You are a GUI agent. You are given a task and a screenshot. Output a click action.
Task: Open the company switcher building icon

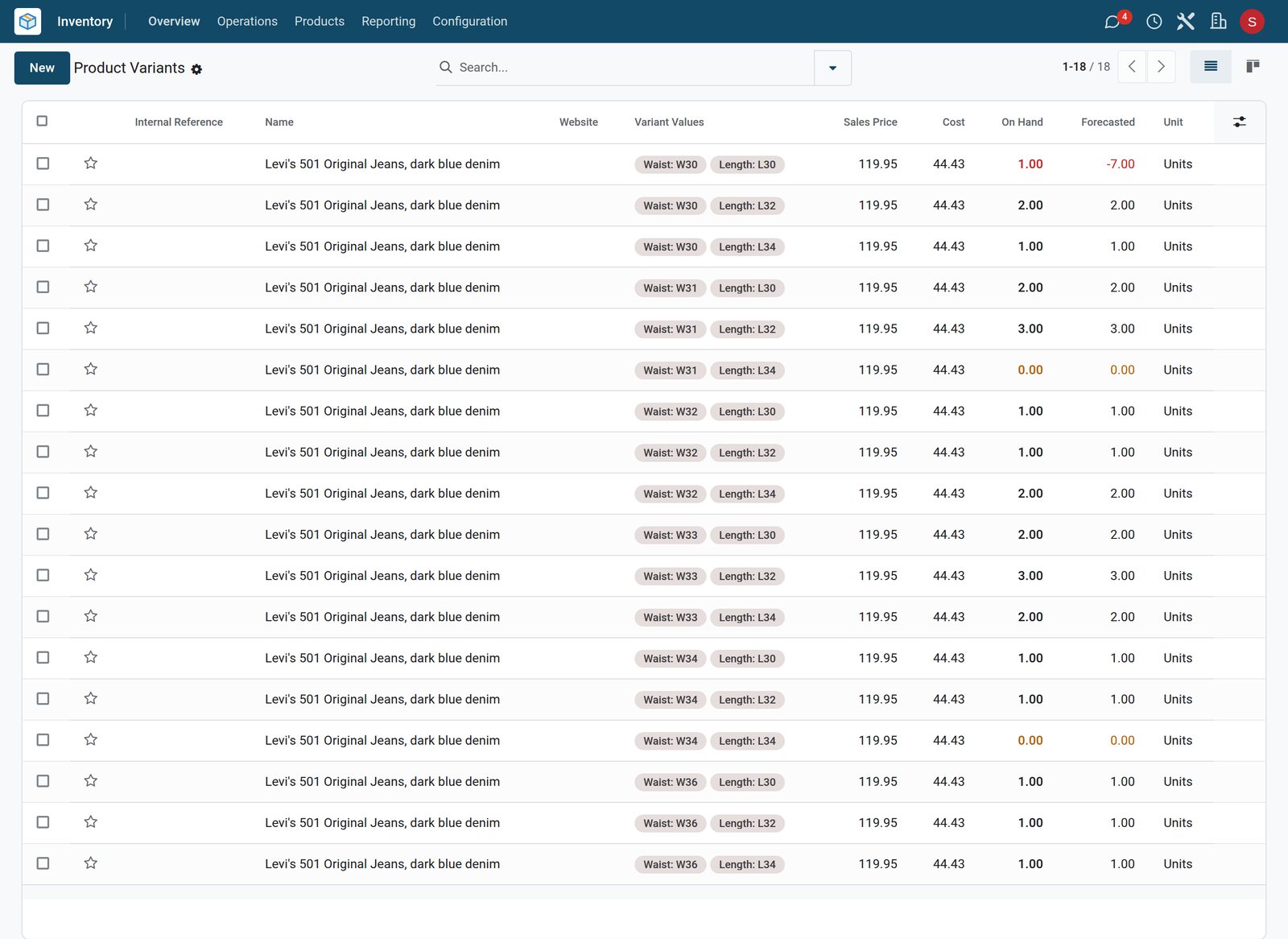coord(1218,22)
